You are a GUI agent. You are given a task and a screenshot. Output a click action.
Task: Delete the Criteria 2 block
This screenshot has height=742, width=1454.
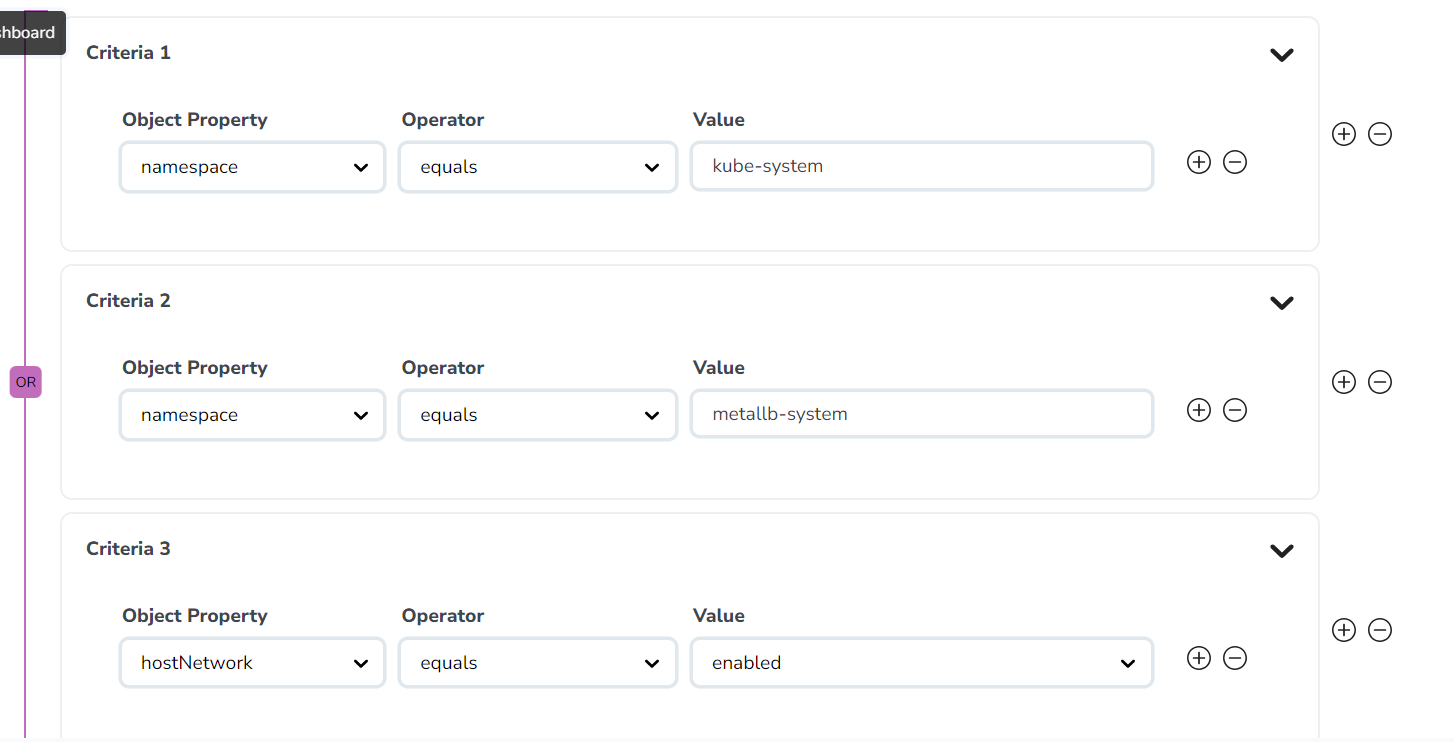tap(1380, 382)
